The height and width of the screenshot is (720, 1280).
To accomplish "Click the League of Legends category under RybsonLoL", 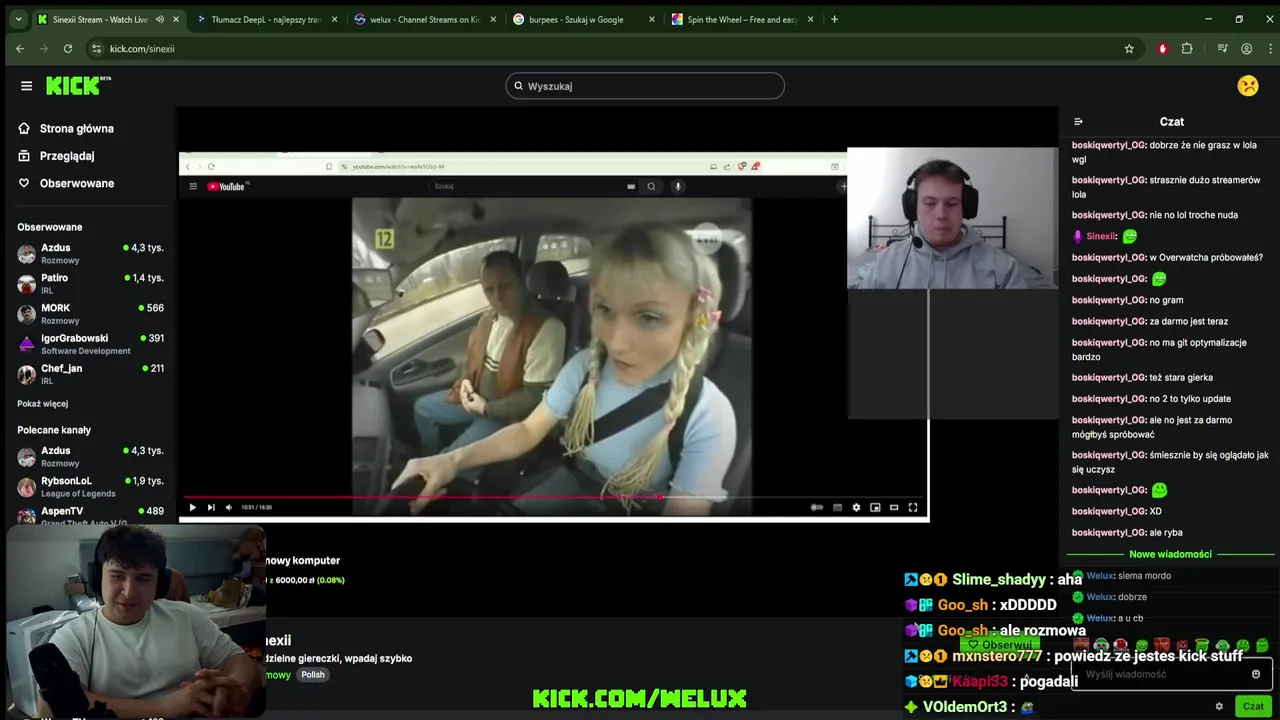I will pos(78,494).
